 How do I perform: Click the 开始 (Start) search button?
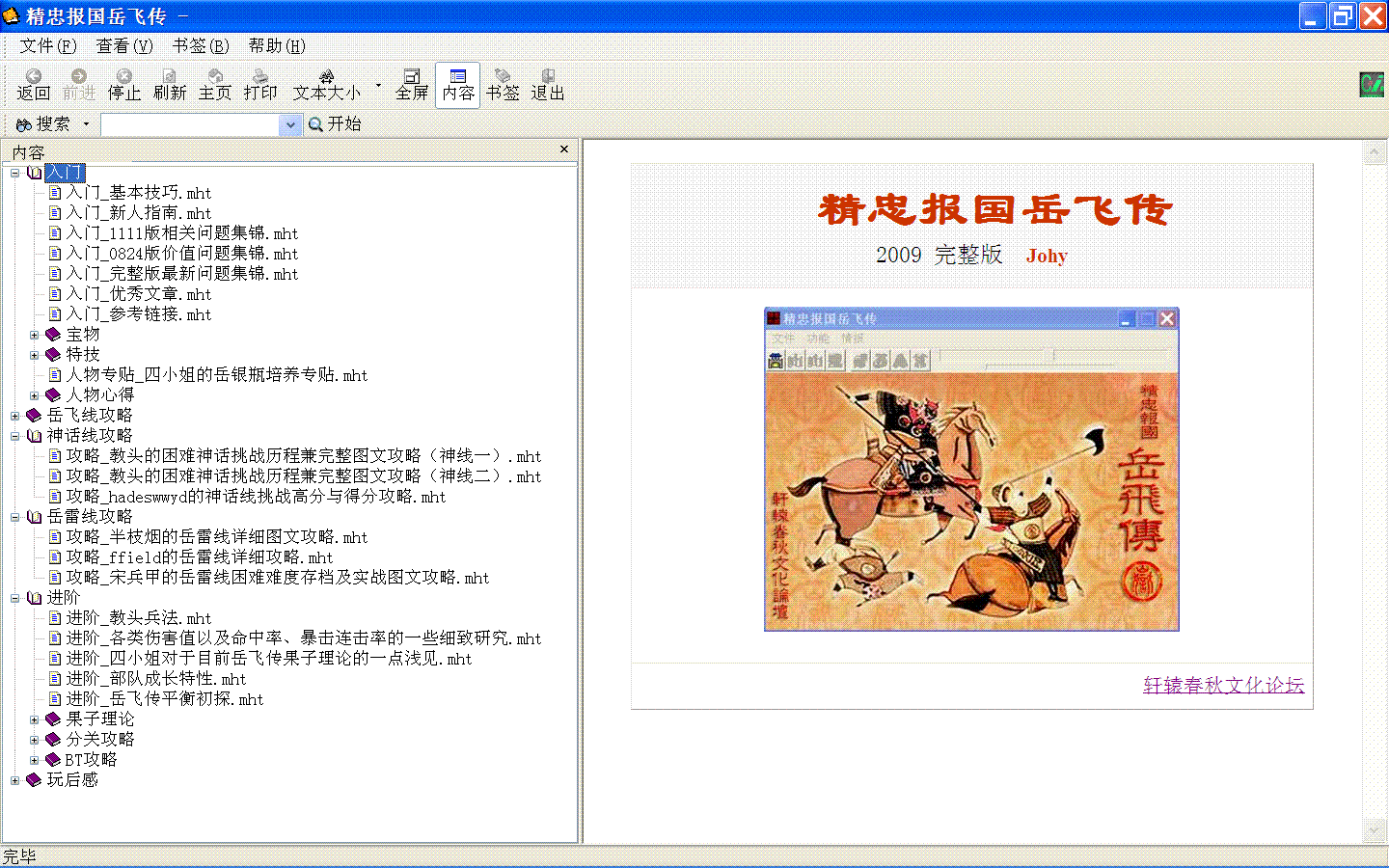click(x=335, y=124)
